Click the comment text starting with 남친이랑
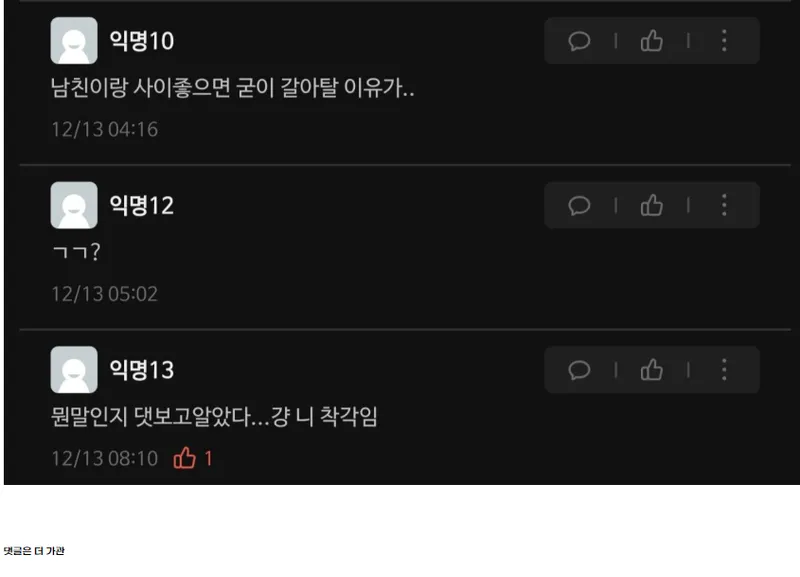800x577 pixels. (233, 88)
